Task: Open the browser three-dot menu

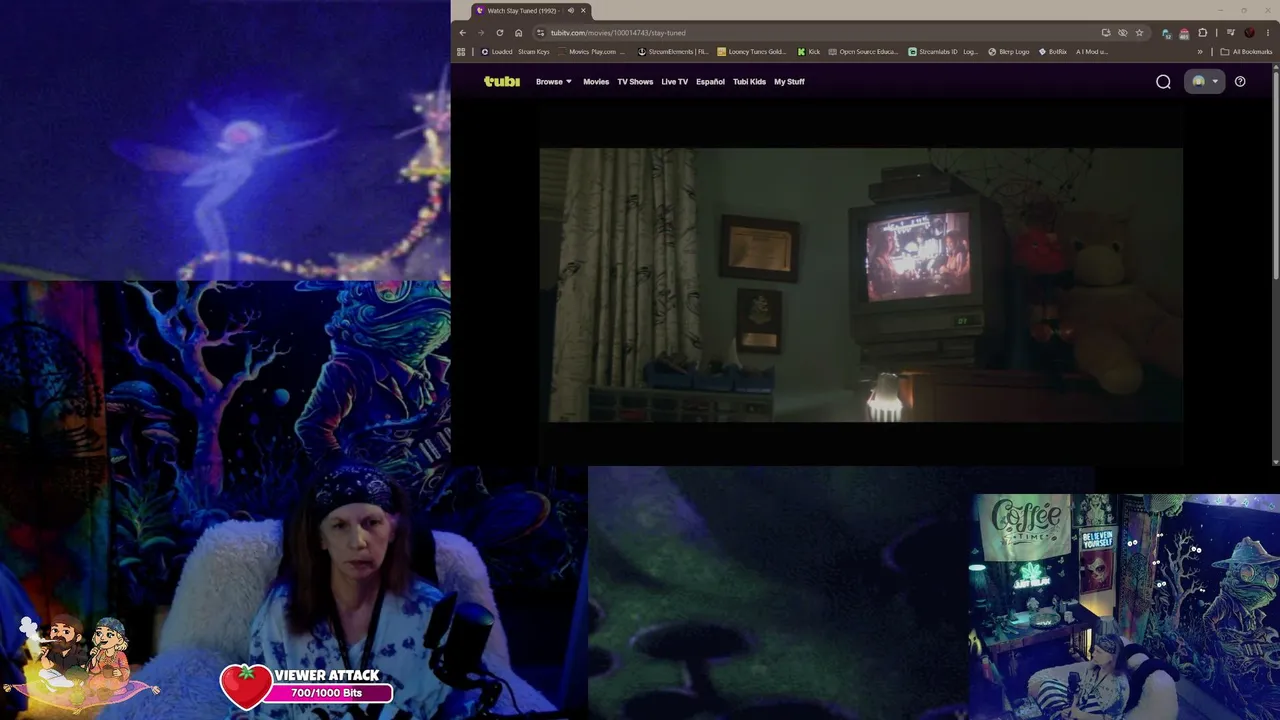Action: 1267,33
